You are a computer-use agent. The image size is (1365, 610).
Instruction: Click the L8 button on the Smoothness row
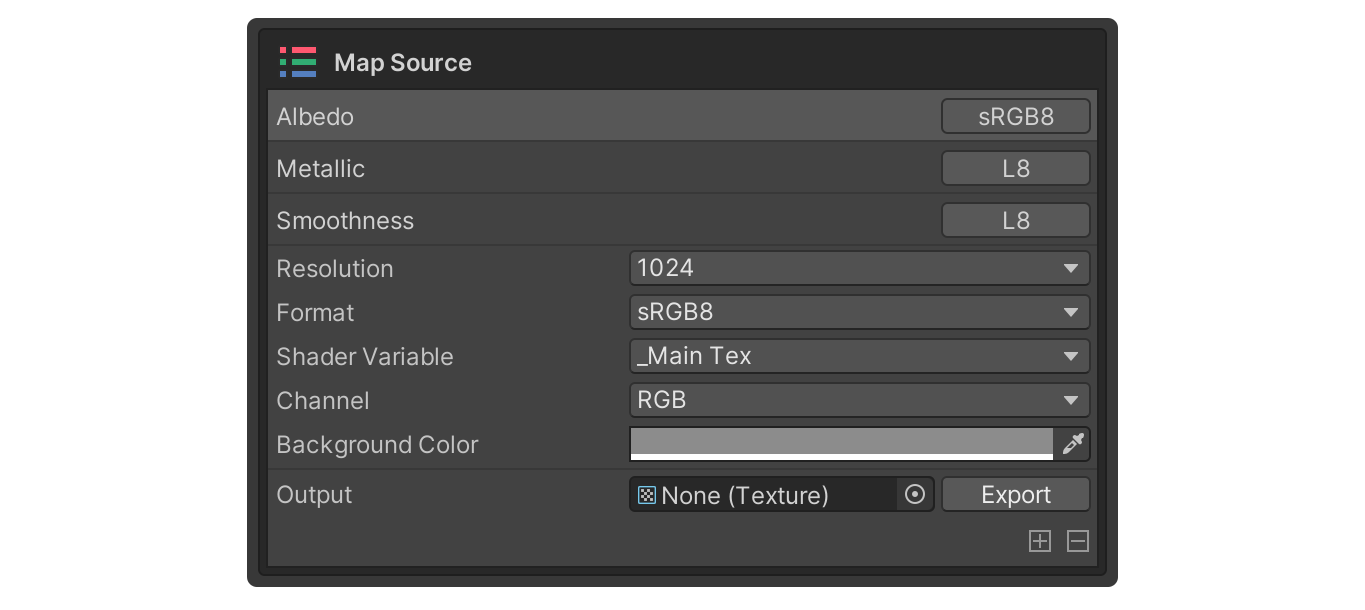pos(1015,220)
